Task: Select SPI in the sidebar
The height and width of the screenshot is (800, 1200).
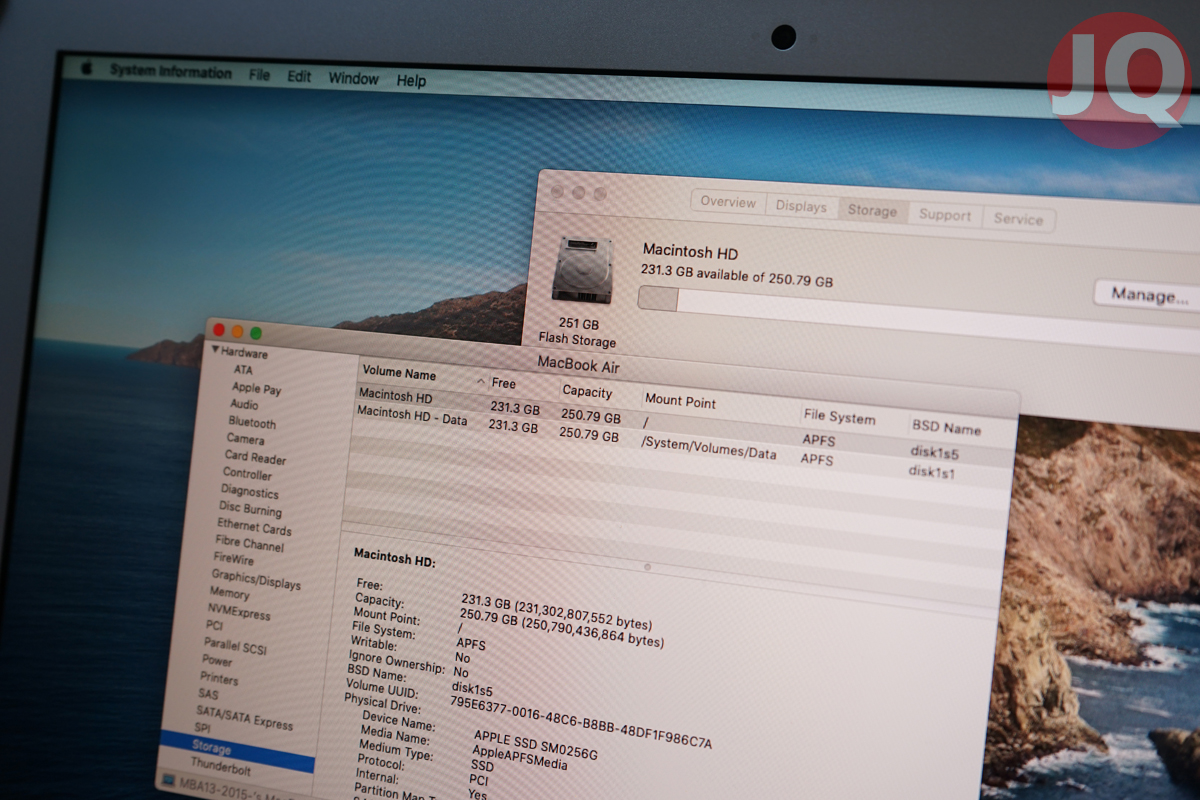Action: 202,729
